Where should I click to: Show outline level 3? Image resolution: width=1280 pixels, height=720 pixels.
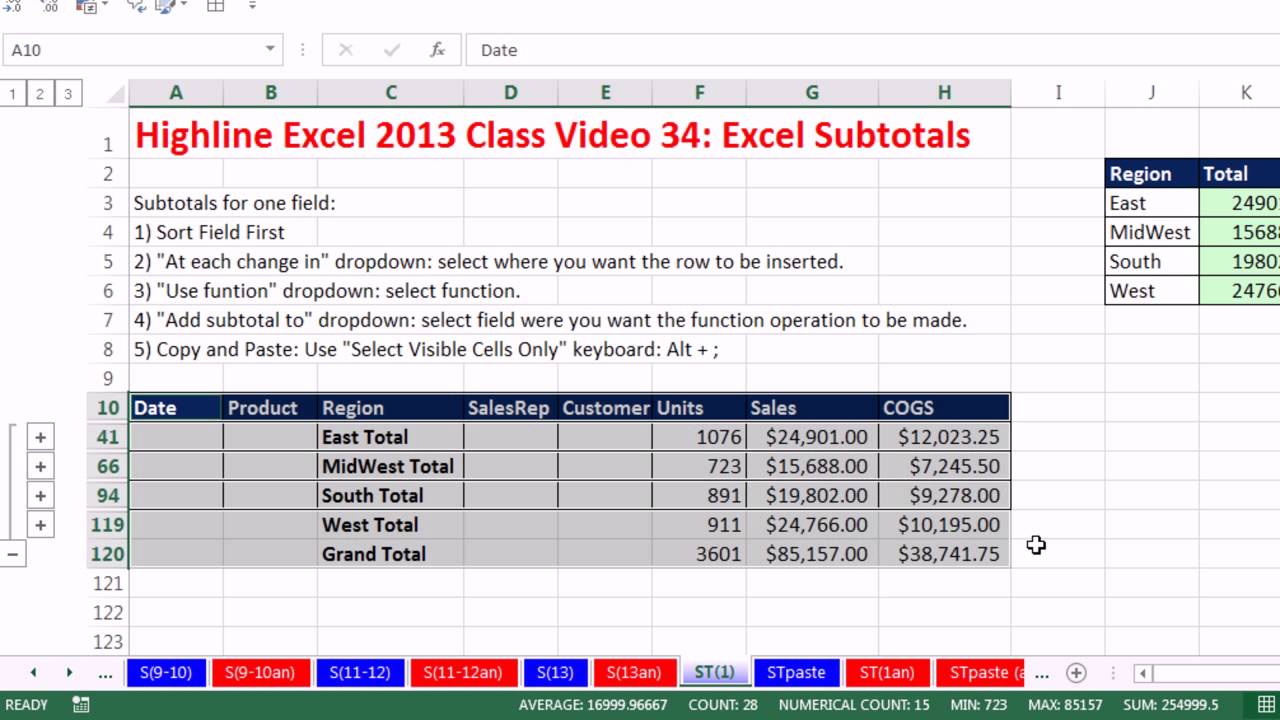(x=68, y=94)
